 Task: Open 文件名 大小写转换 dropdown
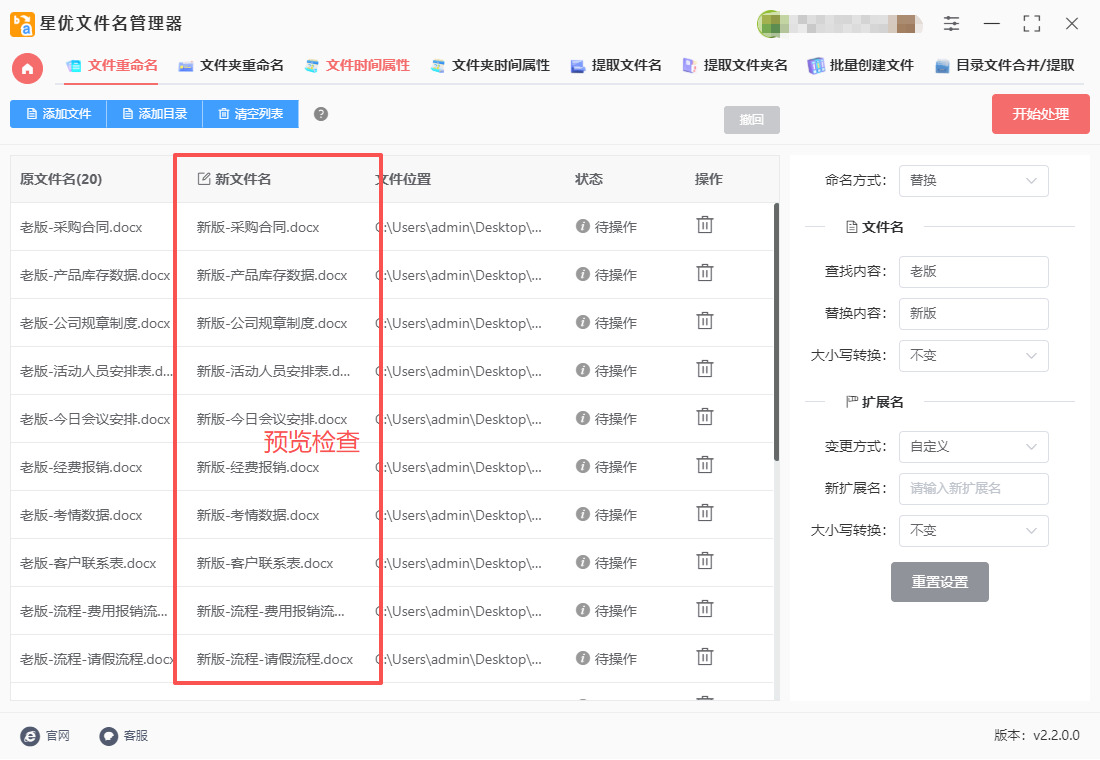coord(974,356)
